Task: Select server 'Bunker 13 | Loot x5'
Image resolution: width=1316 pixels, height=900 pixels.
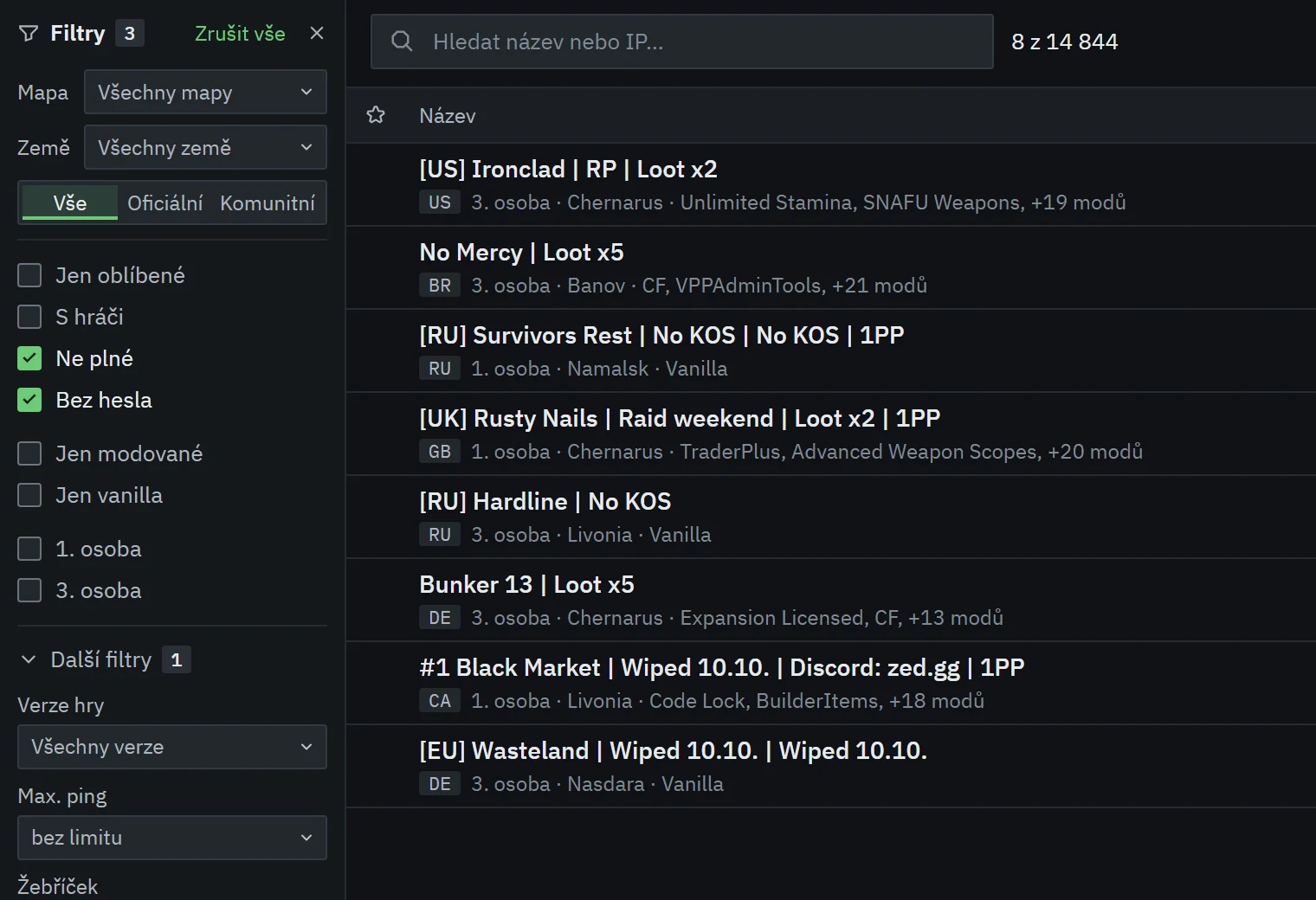Action: click(x=831, y=600)
